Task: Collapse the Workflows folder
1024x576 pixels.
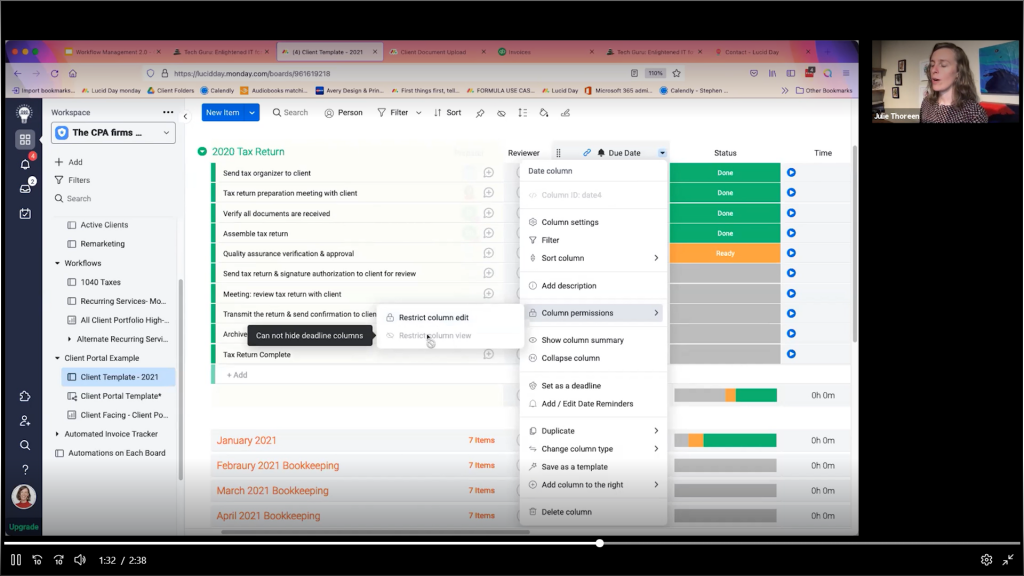Action: [57, 263]
